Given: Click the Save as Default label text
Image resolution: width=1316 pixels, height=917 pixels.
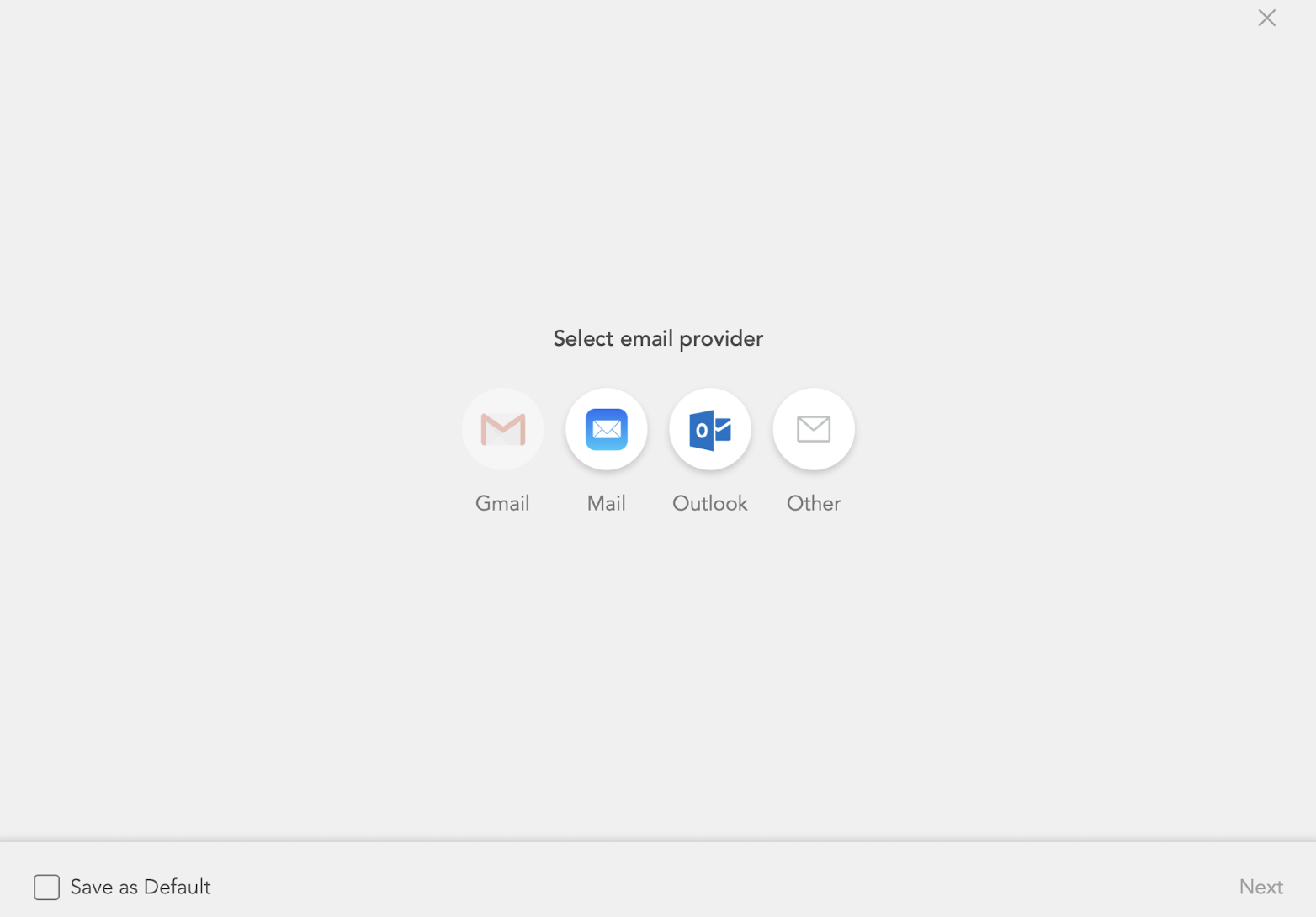Looking at the screenshot, I should click(x=141, y=887).
